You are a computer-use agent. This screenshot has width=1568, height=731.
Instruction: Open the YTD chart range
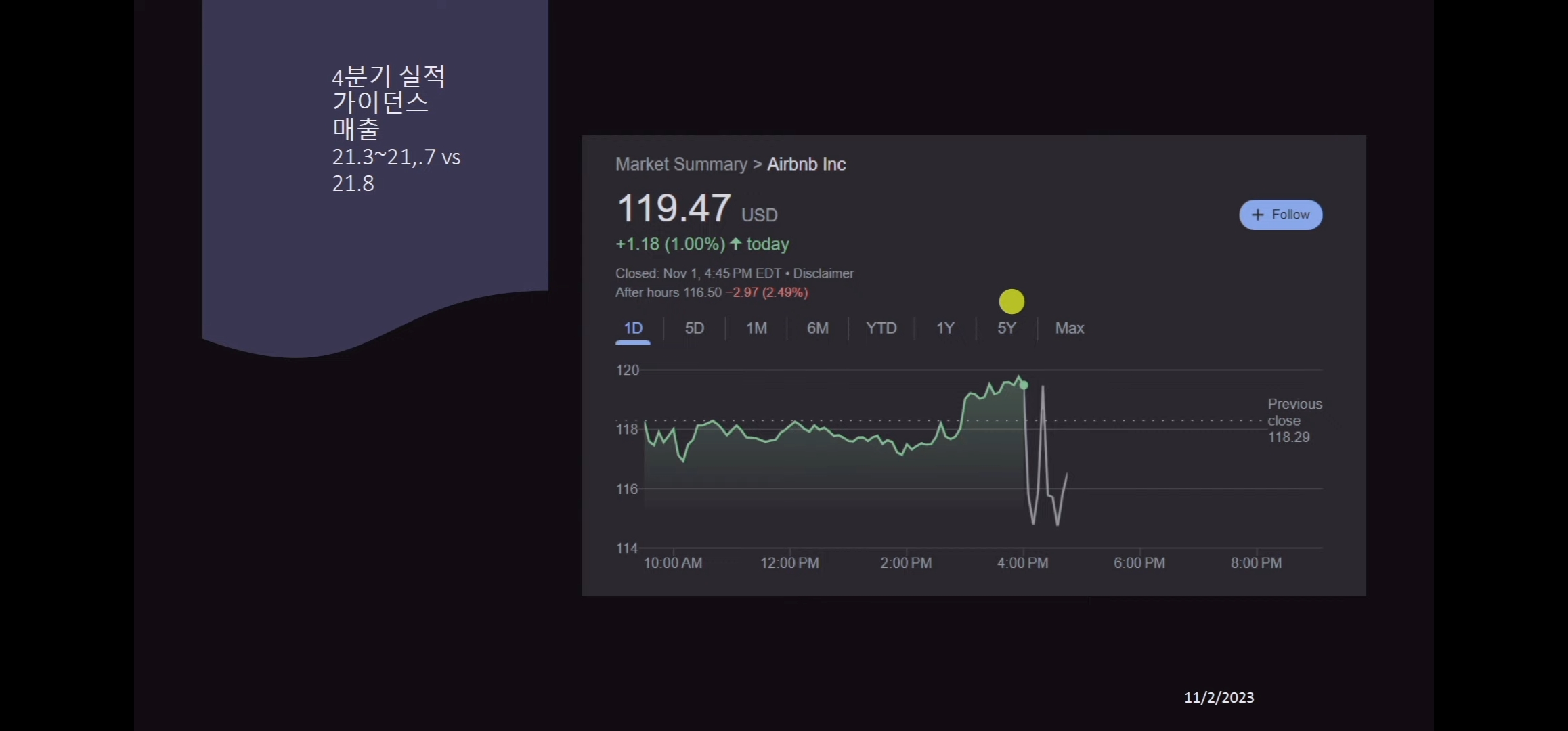click(881, 328)
